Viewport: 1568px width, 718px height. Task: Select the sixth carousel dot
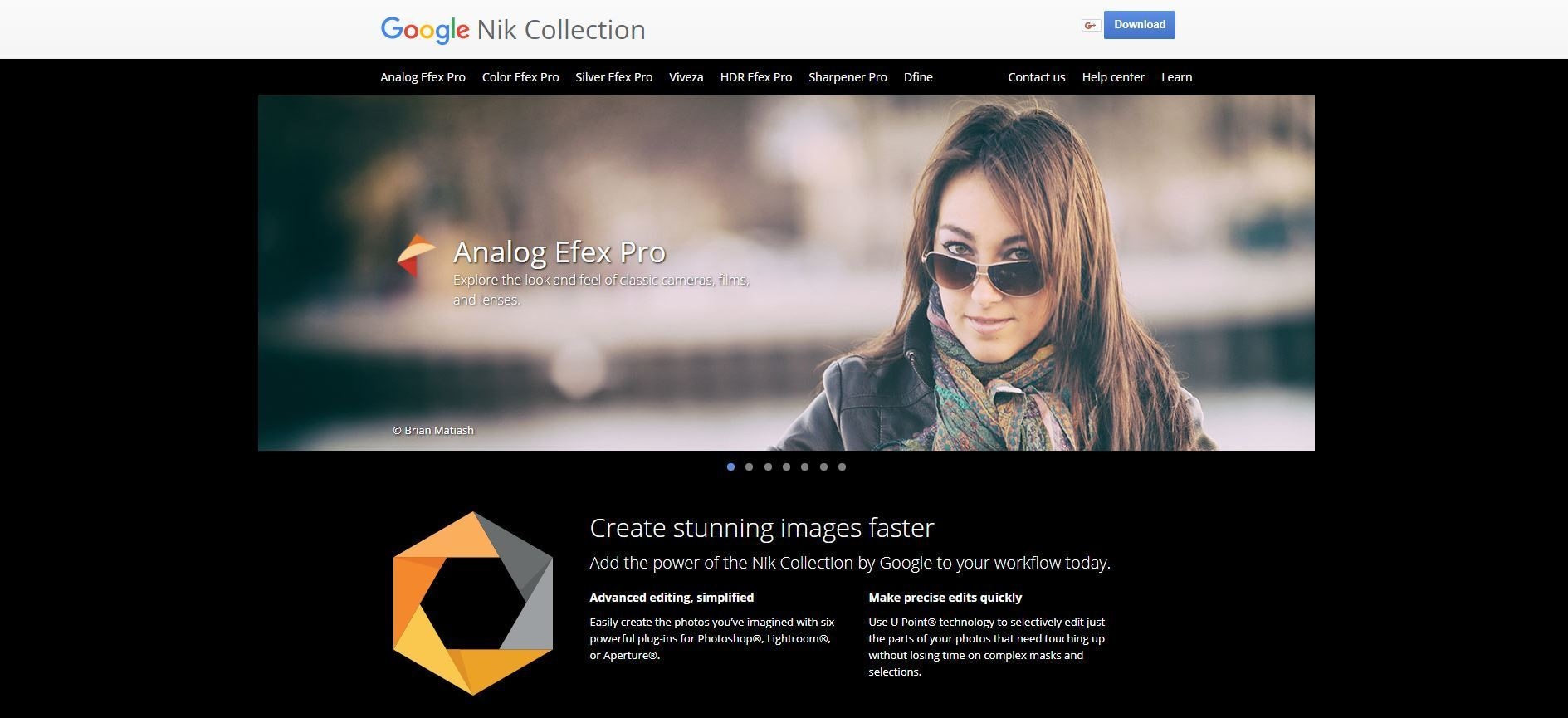pyautogui.click(x=823, y=466)
